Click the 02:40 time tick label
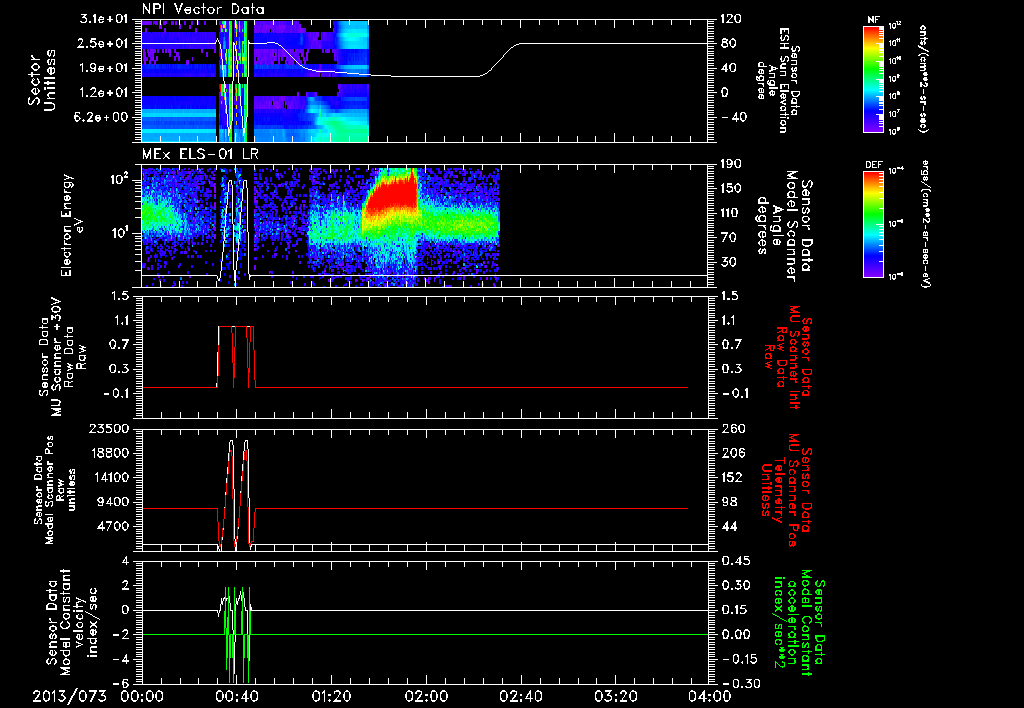This screenshot has width=1024, height=708. click(520, 697)
